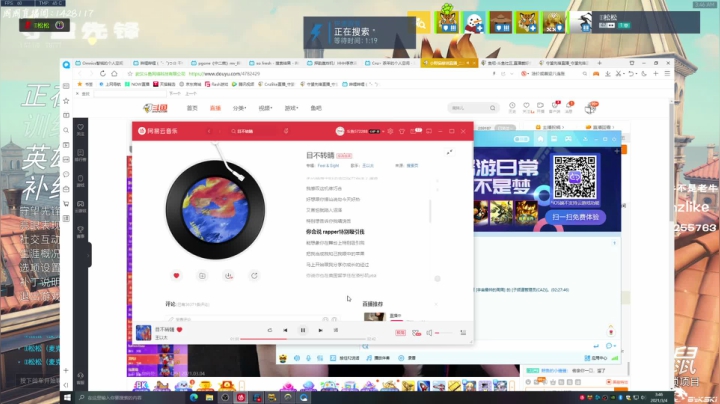Open the NOW直播 bookmark

coord(137,84)
